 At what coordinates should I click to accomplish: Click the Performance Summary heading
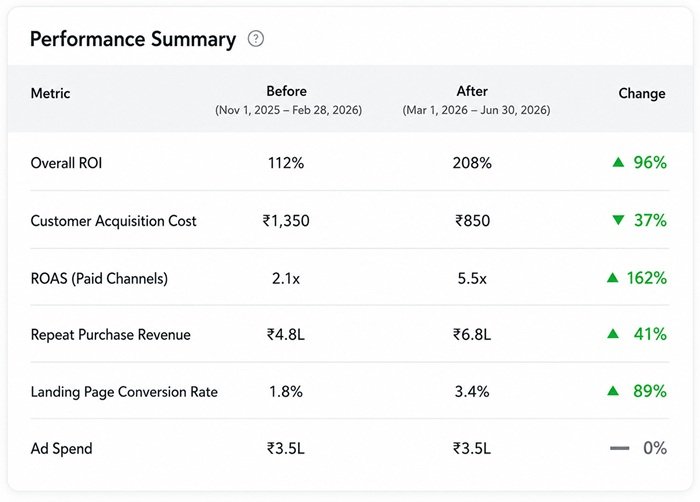coord(133,39)
